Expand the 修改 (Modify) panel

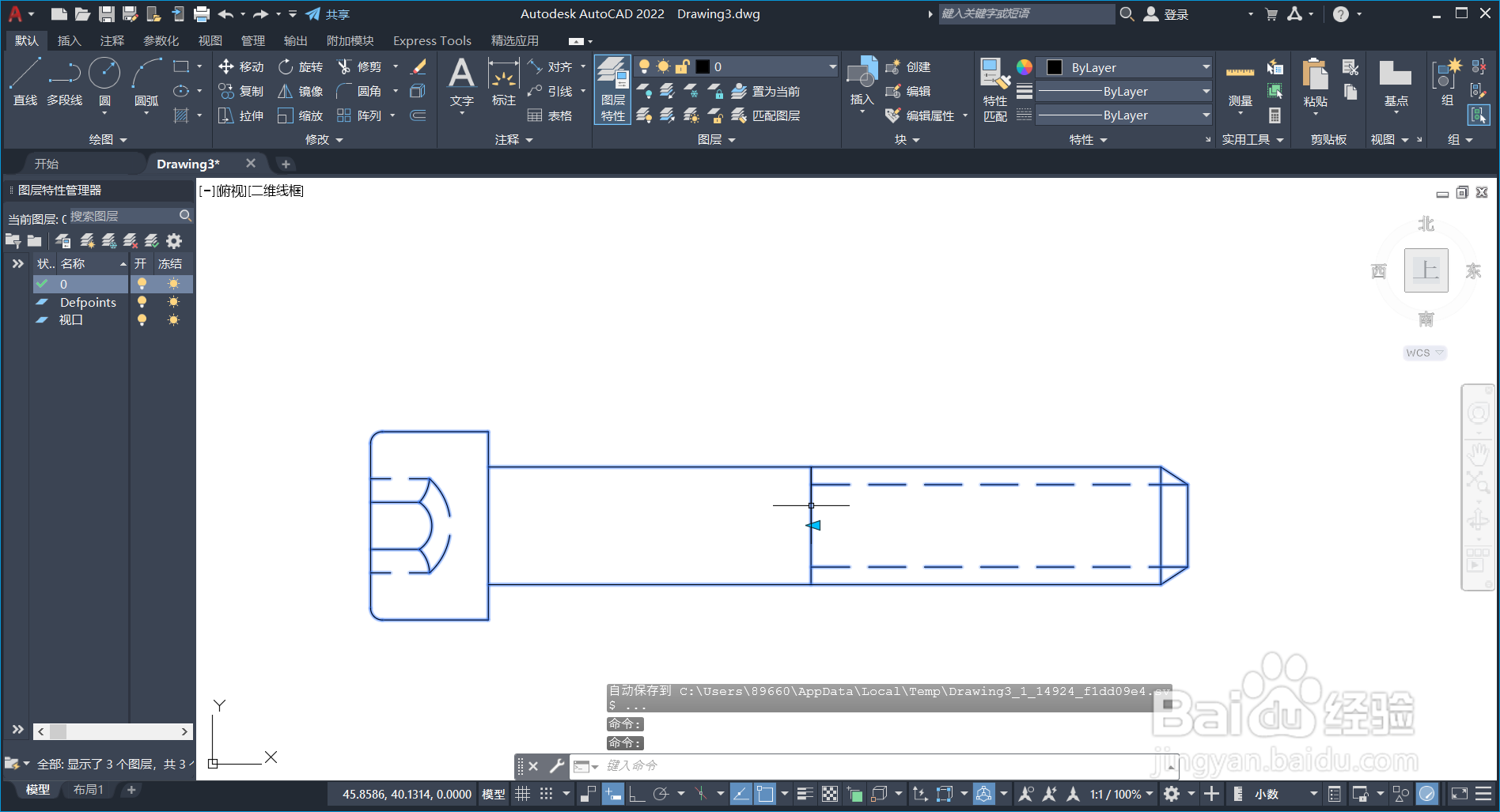pos(324,140)
